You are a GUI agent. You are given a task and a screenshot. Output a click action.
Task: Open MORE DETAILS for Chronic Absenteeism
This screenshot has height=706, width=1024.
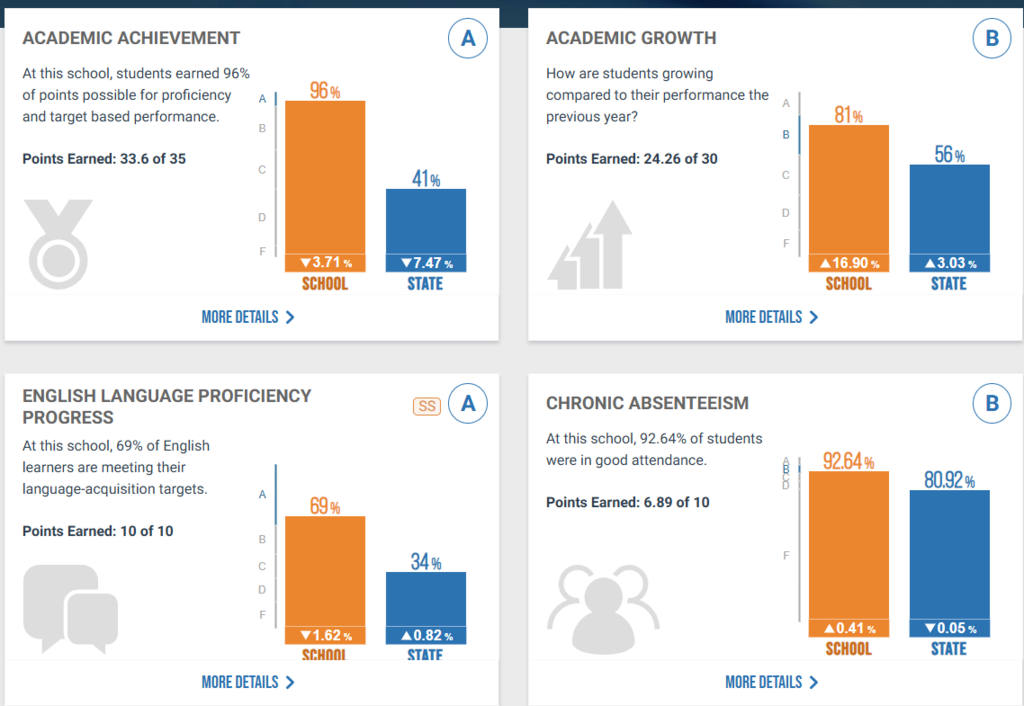click(x=766, y=682)
